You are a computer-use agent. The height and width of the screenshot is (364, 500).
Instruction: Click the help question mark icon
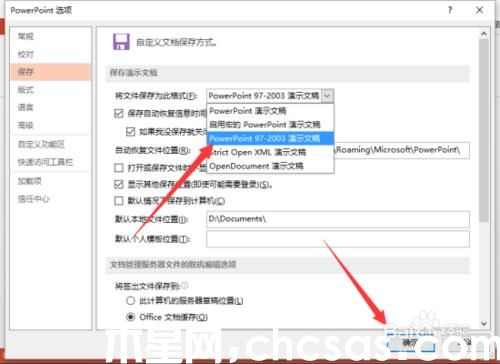pyautogui.click(x=450, y=10)
